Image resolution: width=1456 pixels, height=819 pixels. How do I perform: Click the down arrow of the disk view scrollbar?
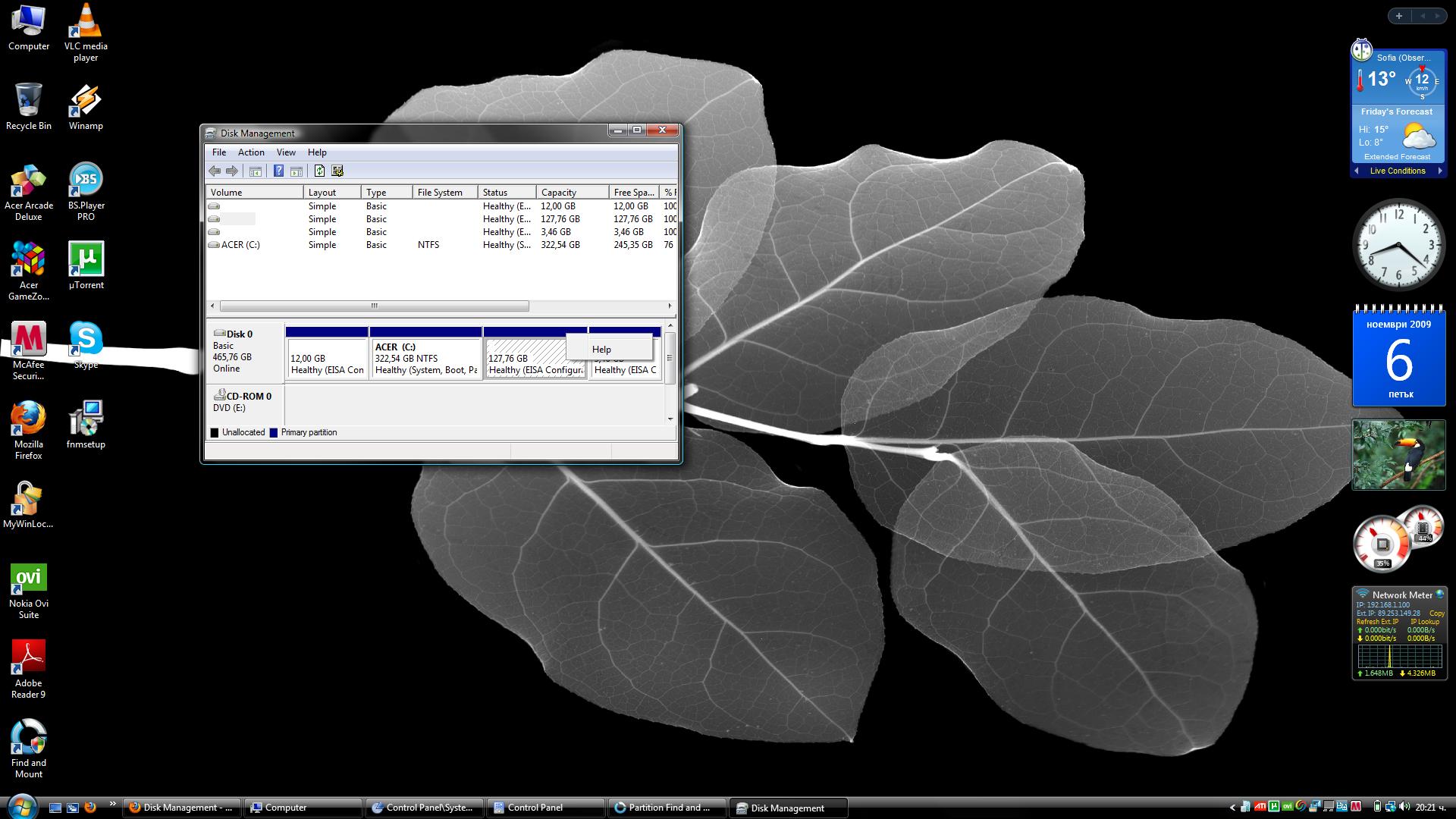[x=670, y=419]
